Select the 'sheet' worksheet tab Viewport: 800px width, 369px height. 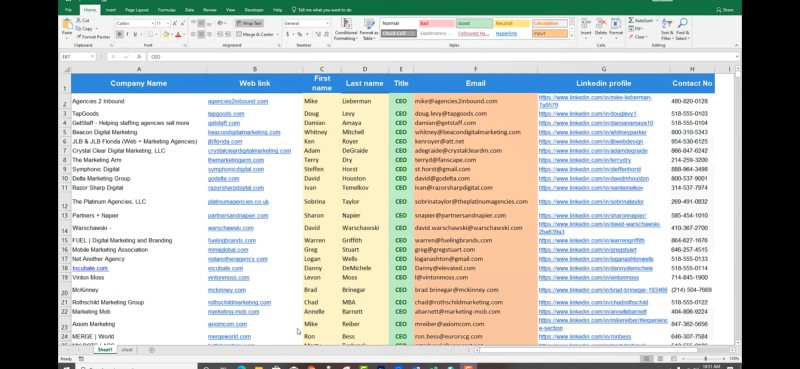pos(127,350)
